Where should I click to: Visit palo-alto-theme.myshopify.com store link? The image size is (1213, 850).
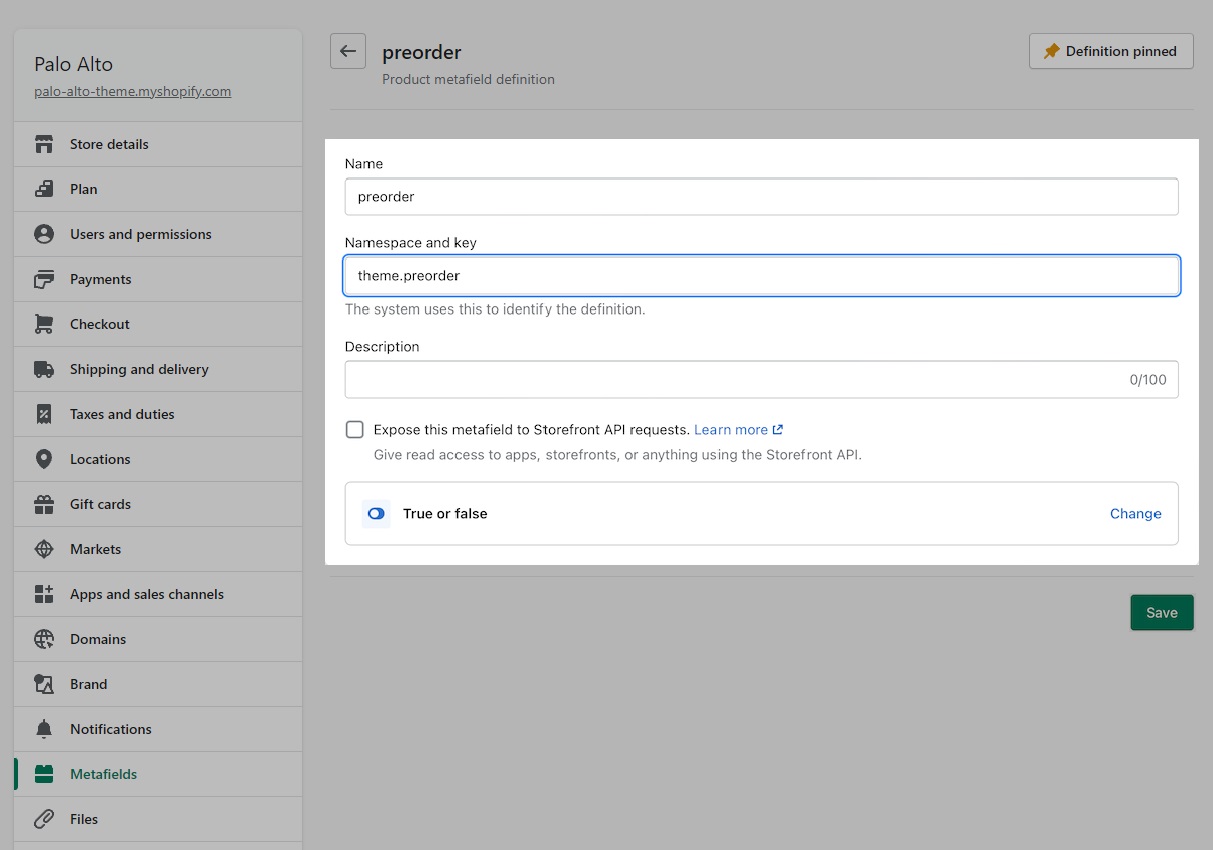pyautogui.click(x=132, y=91)
